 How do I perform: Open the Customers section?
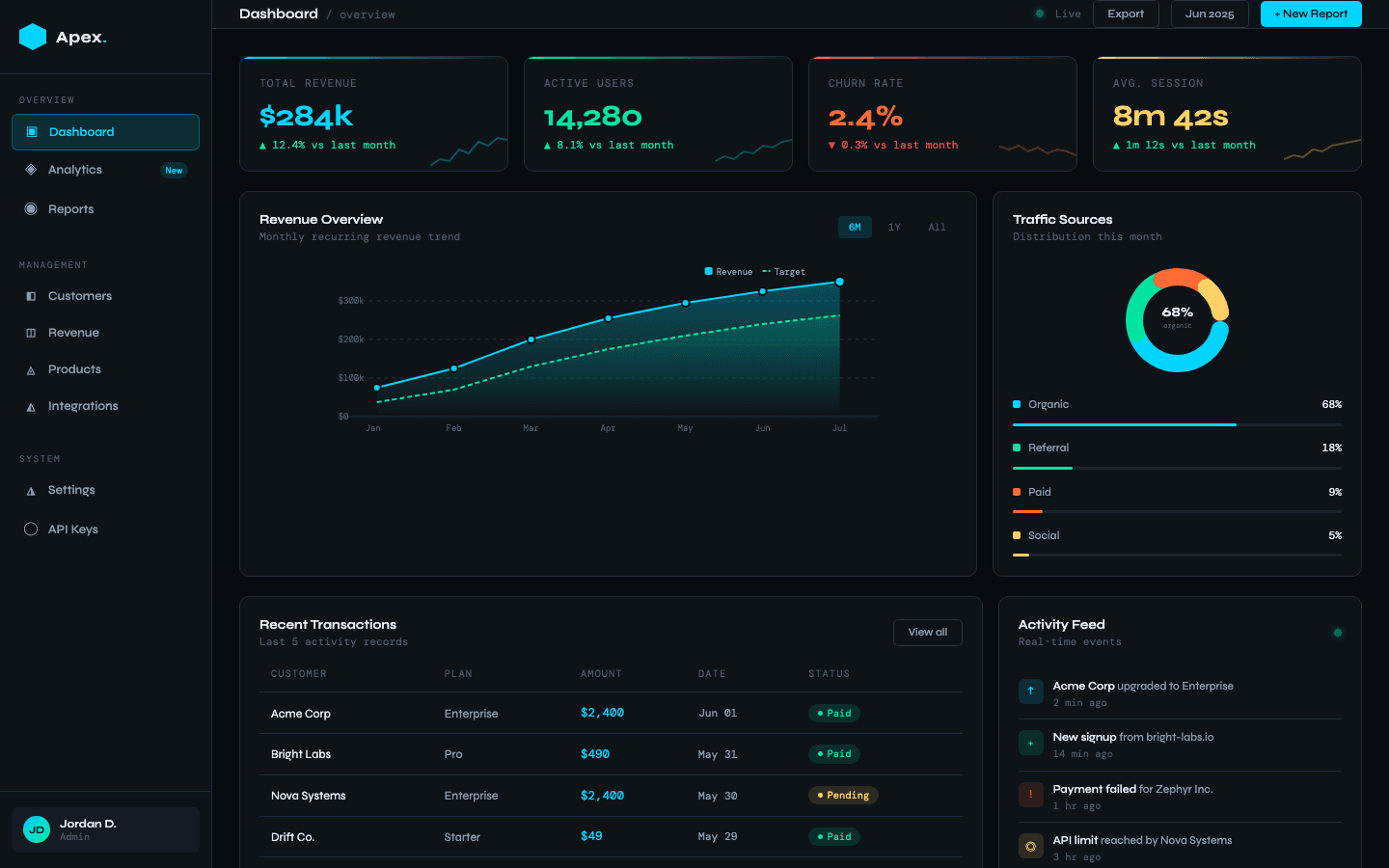(x=105, y=296)
